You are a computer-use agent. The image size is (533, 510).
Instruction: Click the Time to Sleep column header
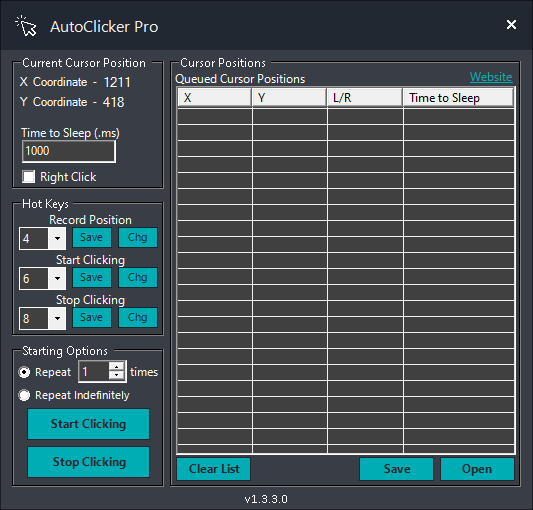[x=458, y=98]
